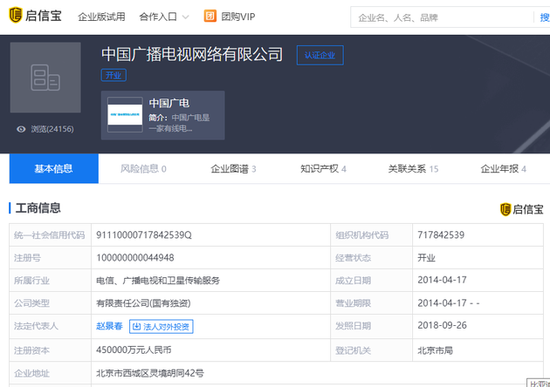Viewport: 550px width, 387px height.
Task: Click registration number 100000000044948
Action: (x=135, y=258)
